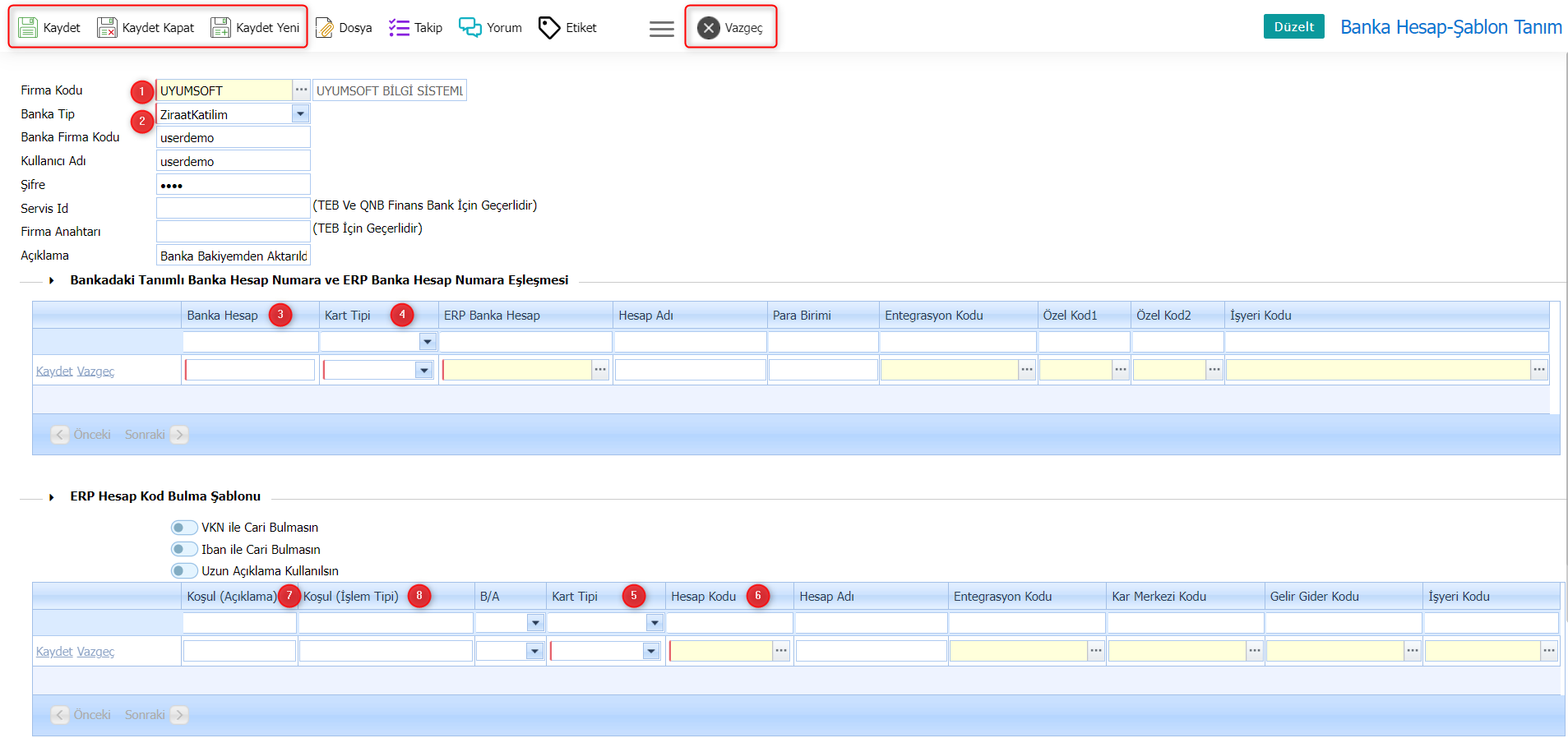
Task: Click Para Birimi input in edit row
Action: pos(823,370)
